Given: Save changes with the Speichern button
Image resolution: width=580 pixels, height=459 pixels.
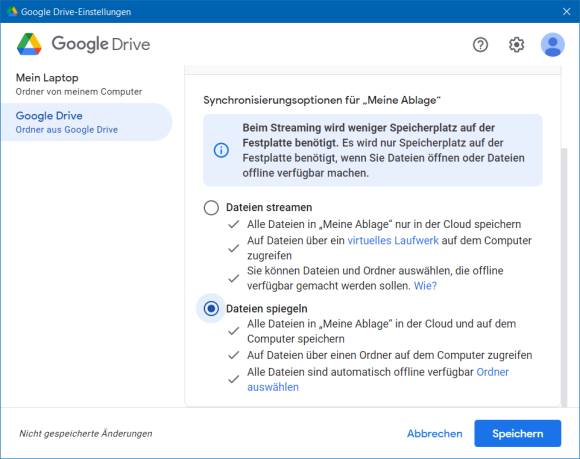Looking at the screenshot, I should [517, 433].
